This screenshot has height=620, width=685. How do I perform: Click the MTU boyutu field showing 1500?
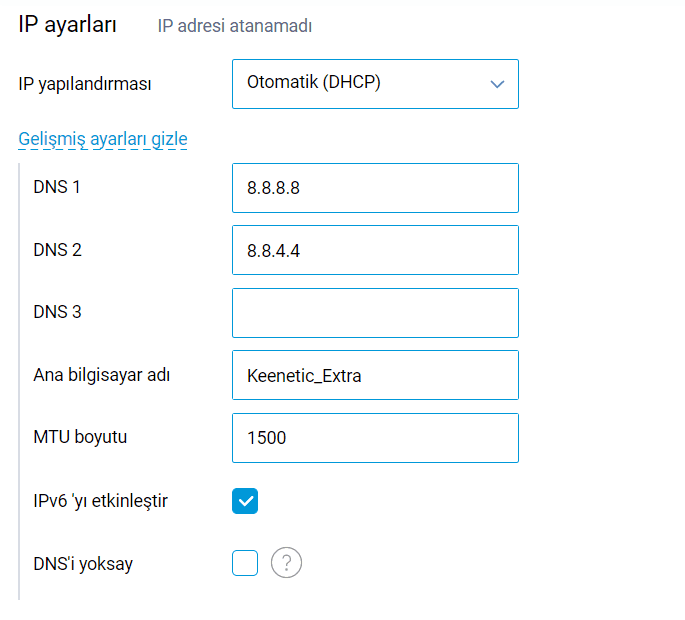[375, 438]
